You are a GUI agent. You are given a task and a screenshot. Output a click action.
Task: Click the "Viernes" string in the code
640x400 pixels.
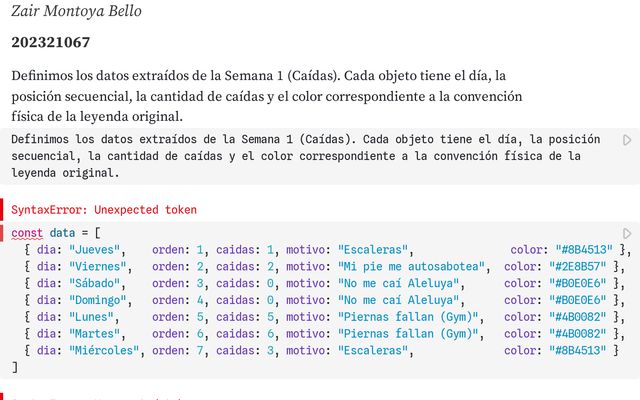tap(98, 267)
